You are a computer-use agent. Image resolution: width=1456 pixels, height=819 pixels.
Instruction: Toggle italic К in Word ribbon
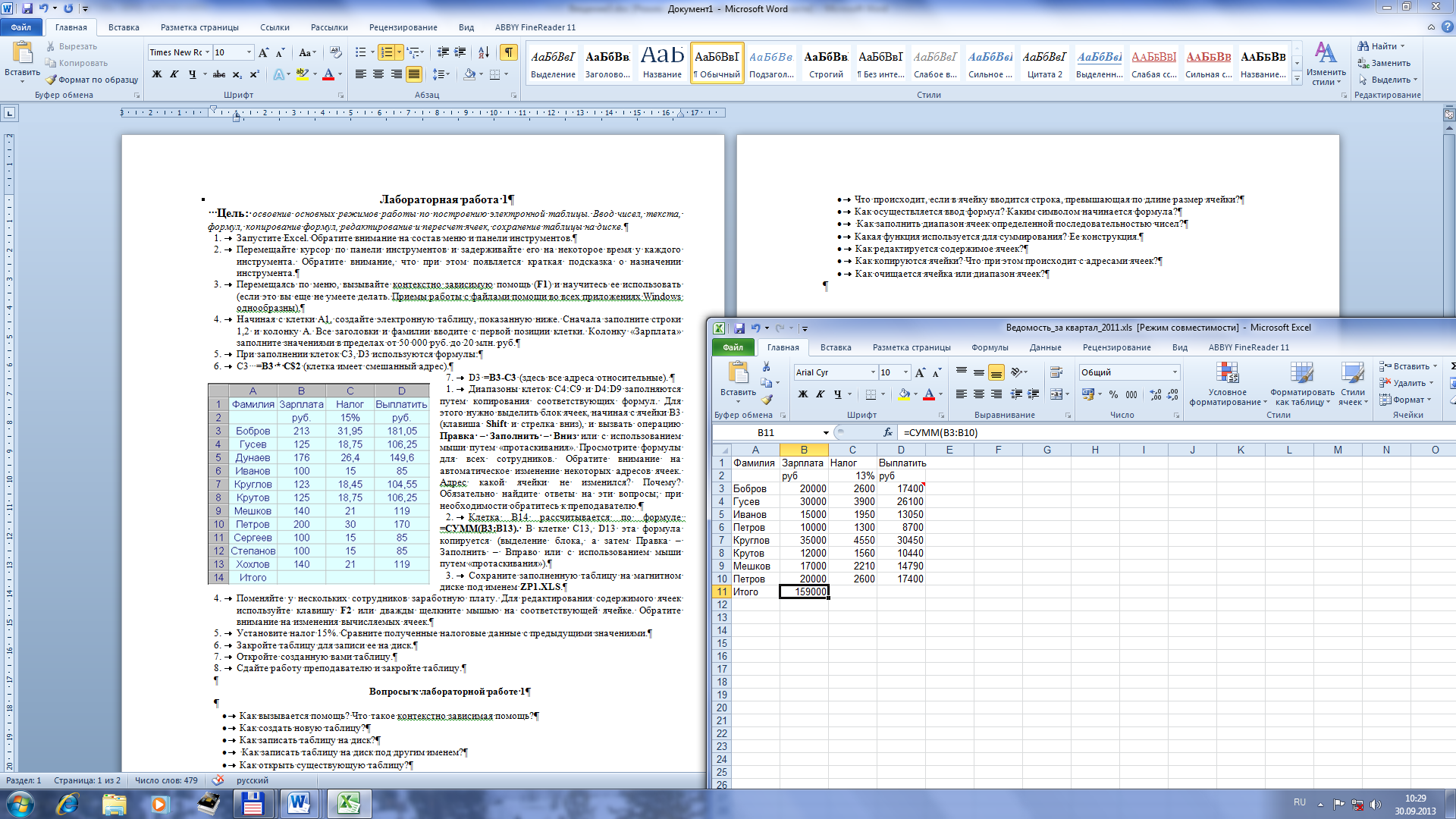click(x=174, y=74)
